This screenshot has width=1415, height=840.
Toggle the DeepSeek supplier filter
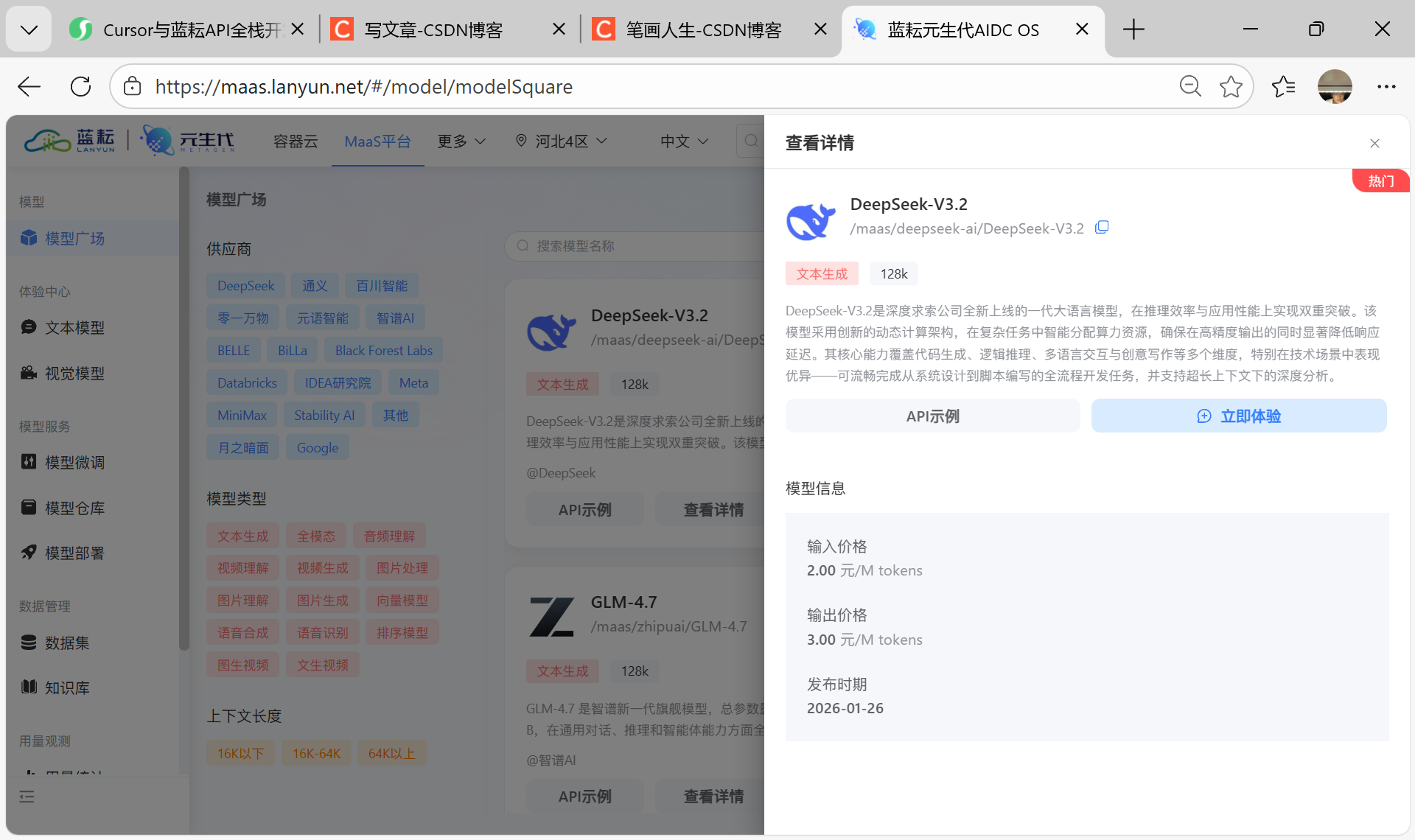click(x=245, y=285)
